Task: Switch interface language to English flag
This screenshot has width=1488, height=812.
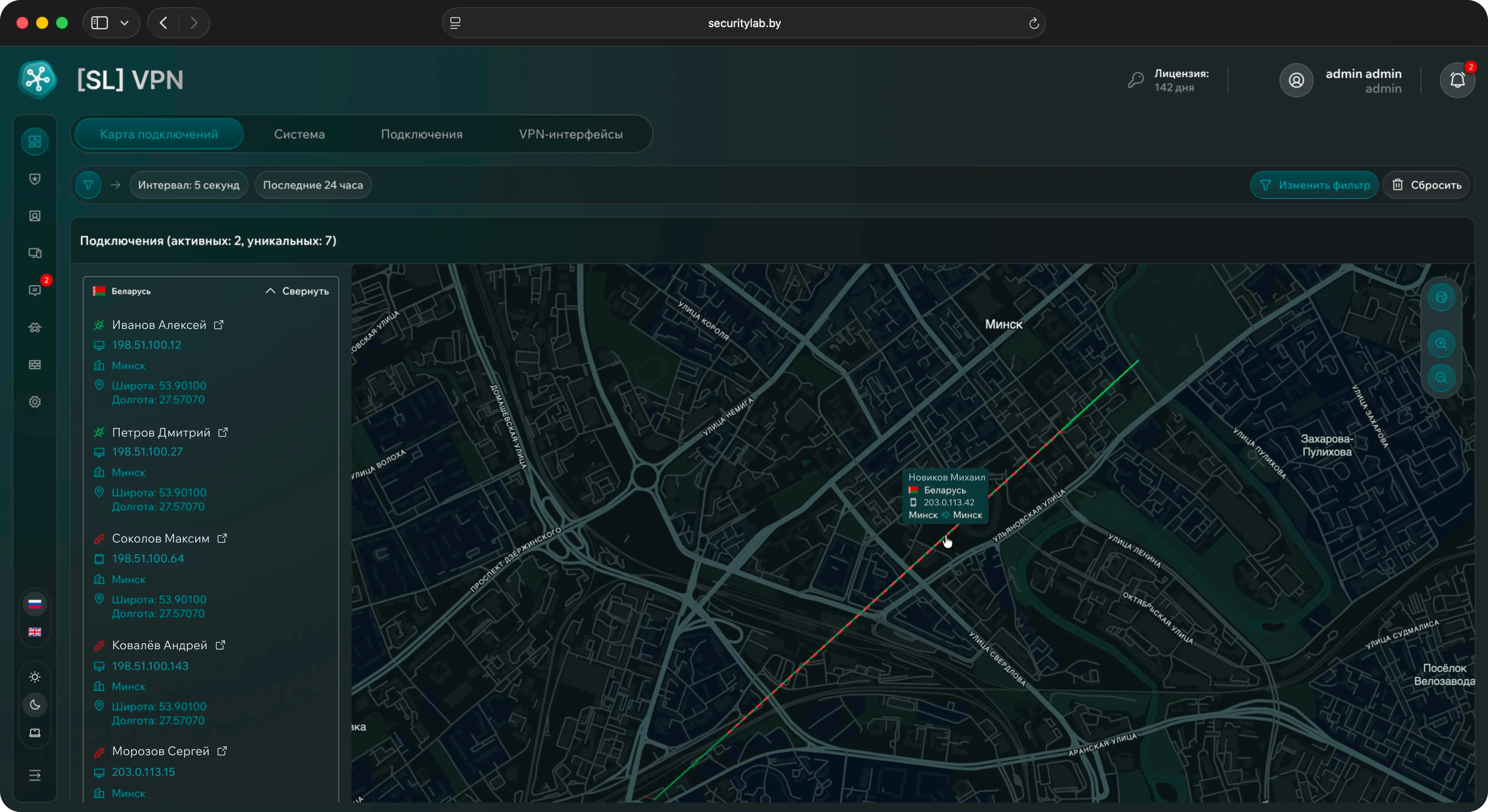Action: tap(35, 632)
